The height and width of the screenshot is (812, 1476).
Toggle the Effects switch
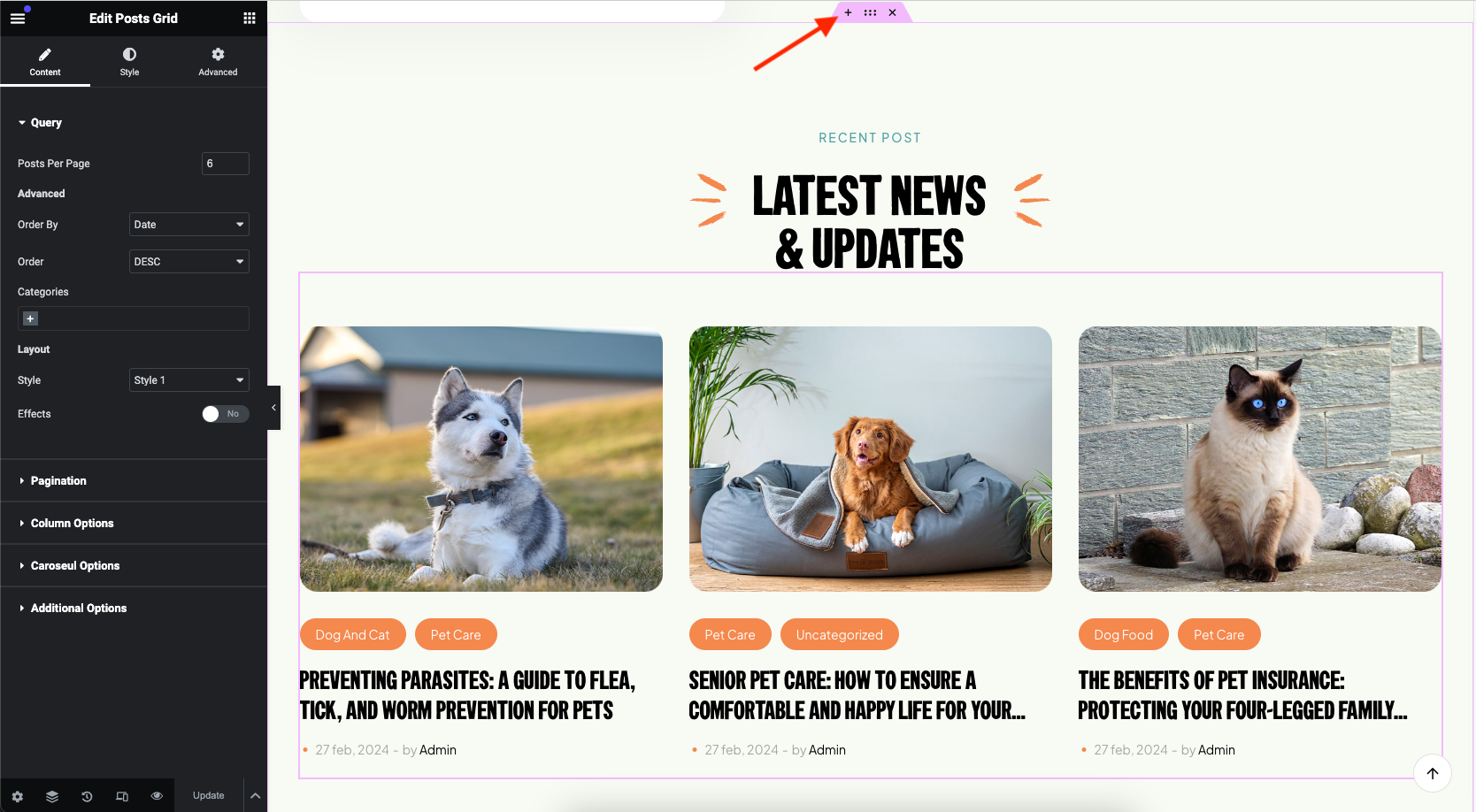226,414
